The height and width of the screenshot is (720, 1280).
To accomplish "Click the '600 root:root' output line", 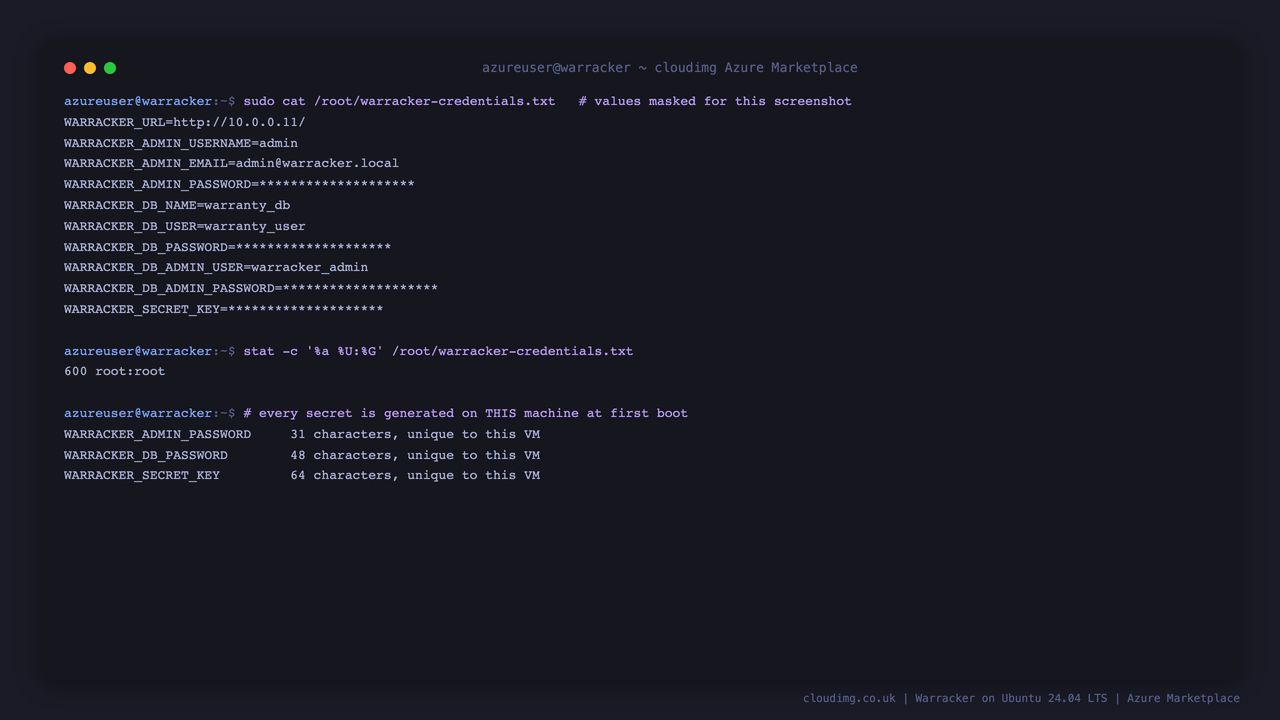I will [115, 371].
